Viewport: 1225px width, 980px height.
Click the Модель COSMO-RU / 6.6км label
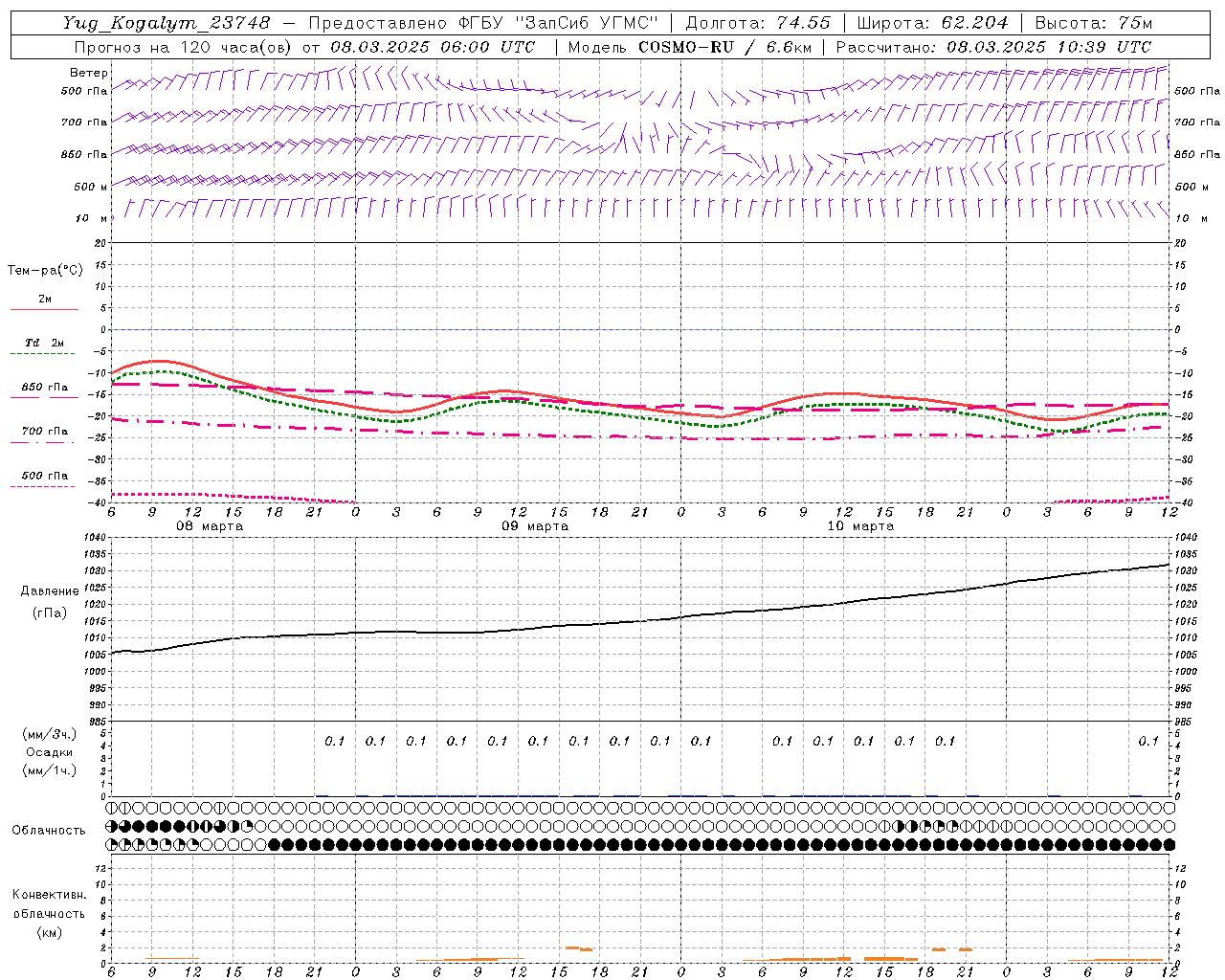click(689, 47)
